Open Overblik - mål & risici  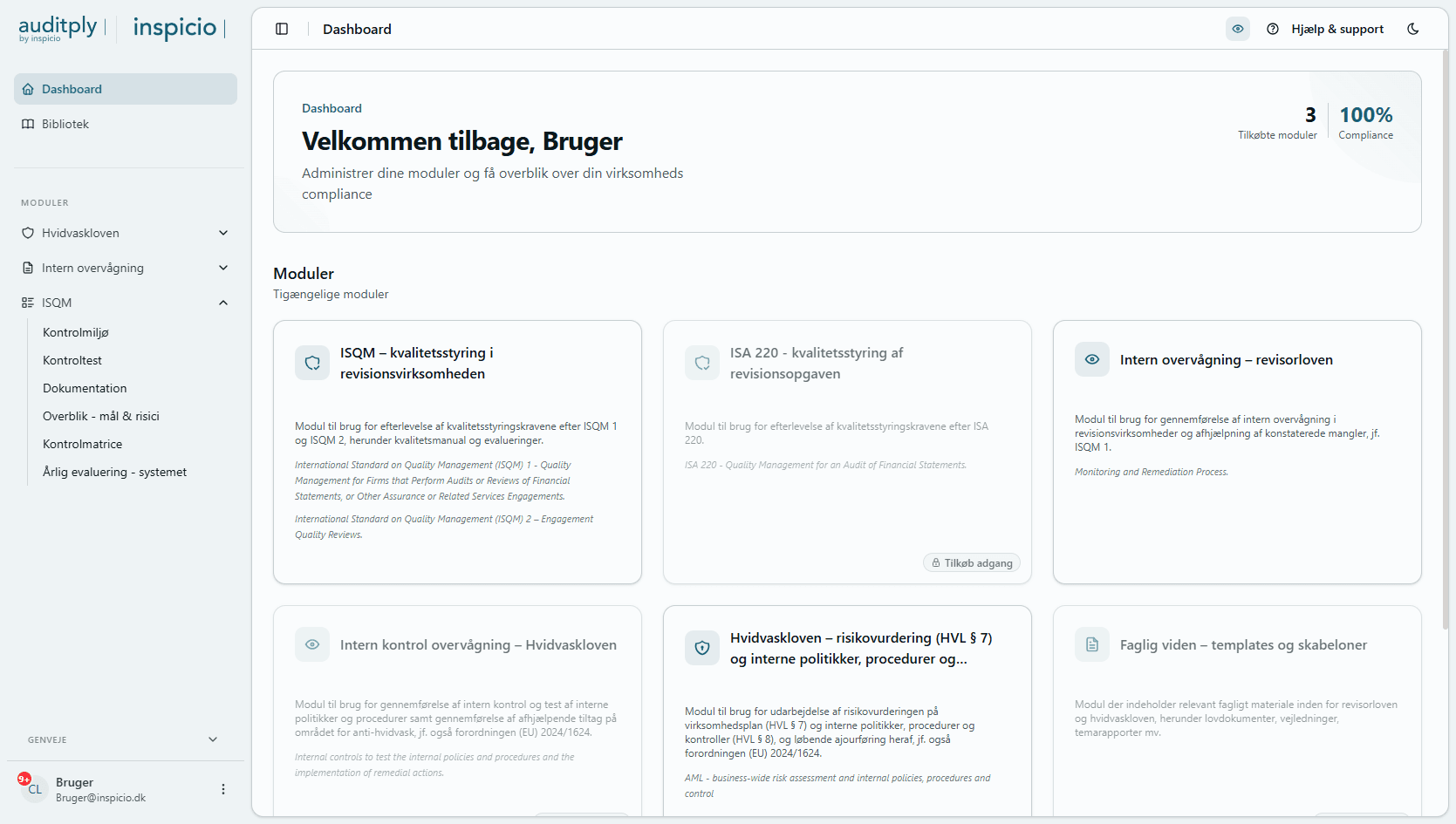[101, 416]
